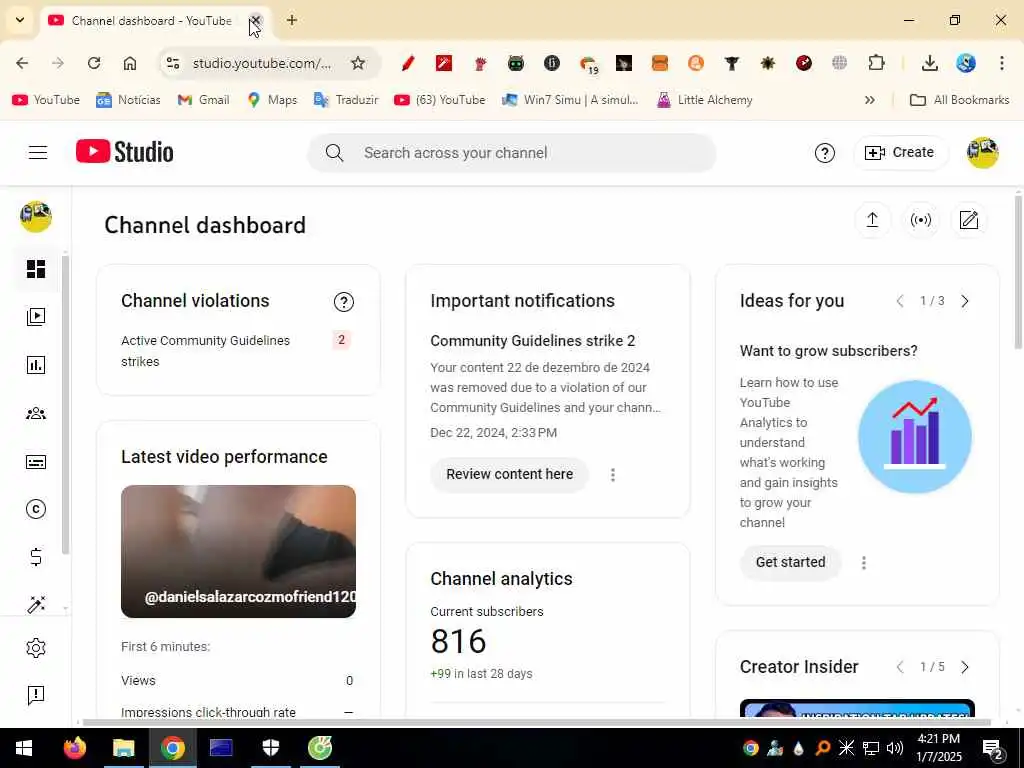
Task: Click the studio.youtube.com address bar
Action: [262, 63]
